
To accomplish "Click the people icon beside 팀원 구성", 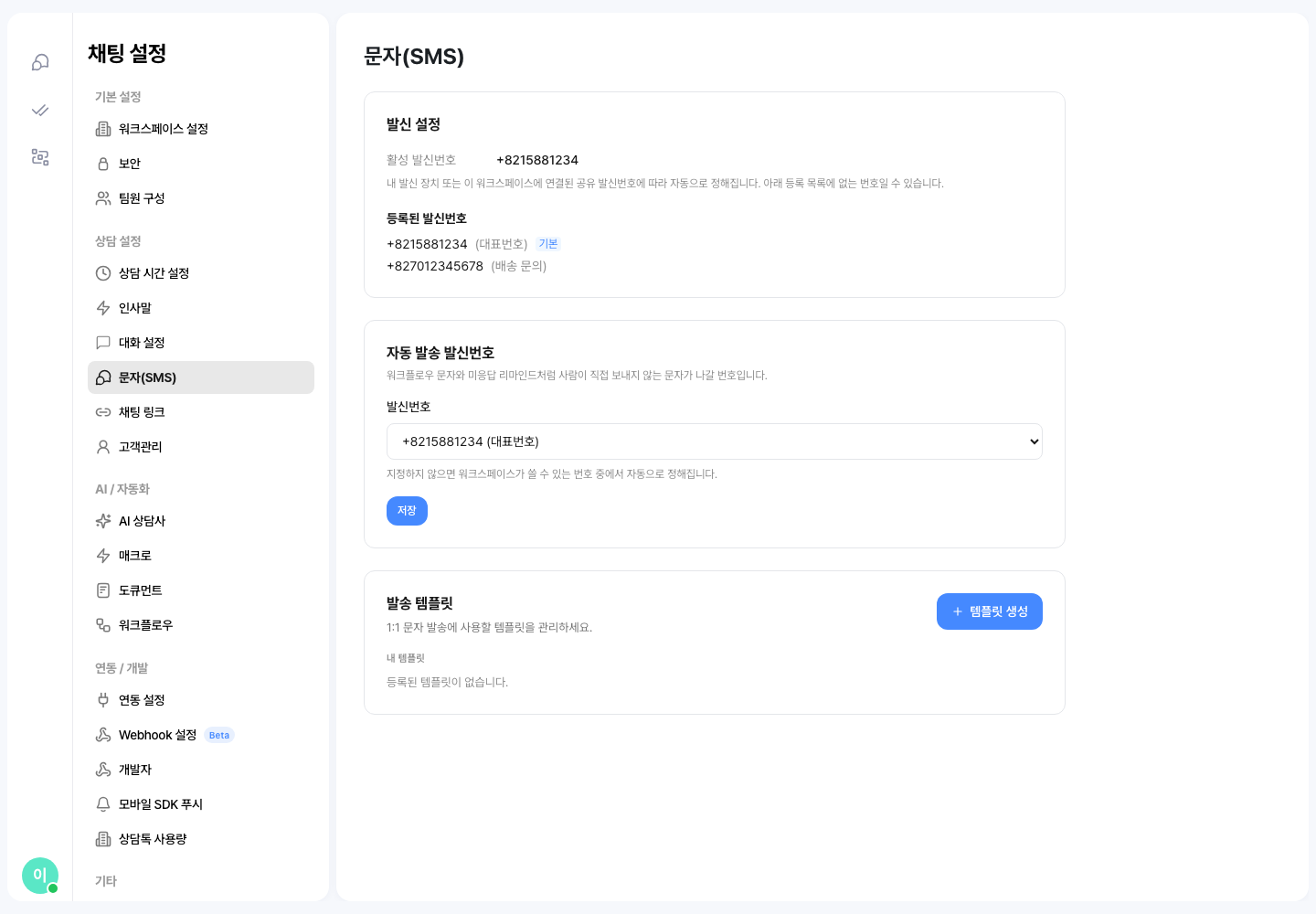I will tap(103, 198).
